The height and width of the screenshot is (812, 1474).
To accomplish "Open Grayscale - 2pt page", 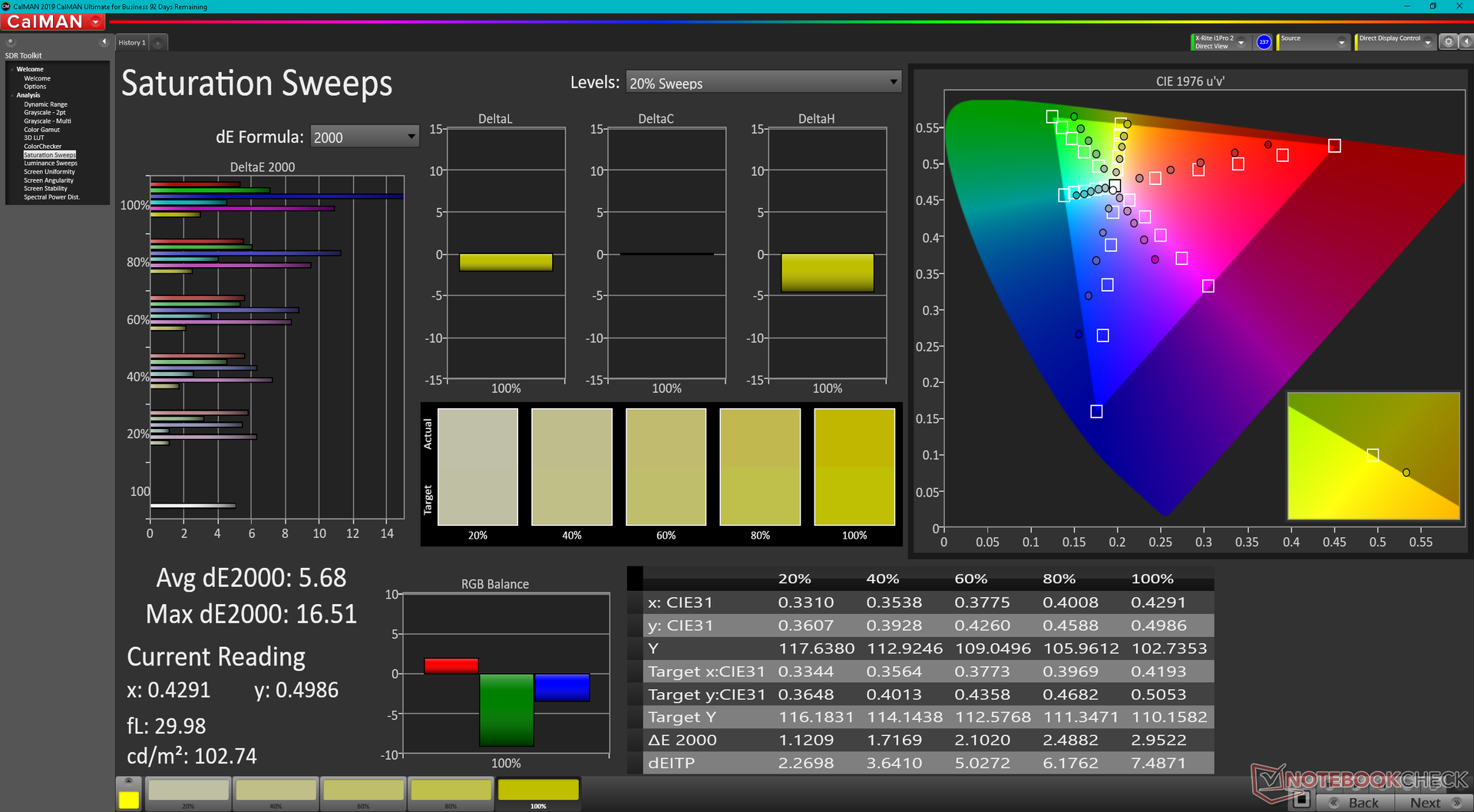I will pyautogui.click(x=45, y=113).
